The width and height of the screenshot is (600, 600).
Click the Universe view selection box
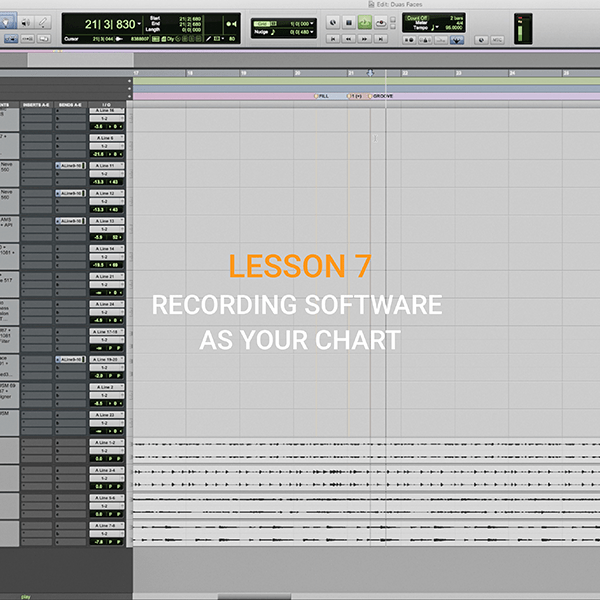coord(80,60)
